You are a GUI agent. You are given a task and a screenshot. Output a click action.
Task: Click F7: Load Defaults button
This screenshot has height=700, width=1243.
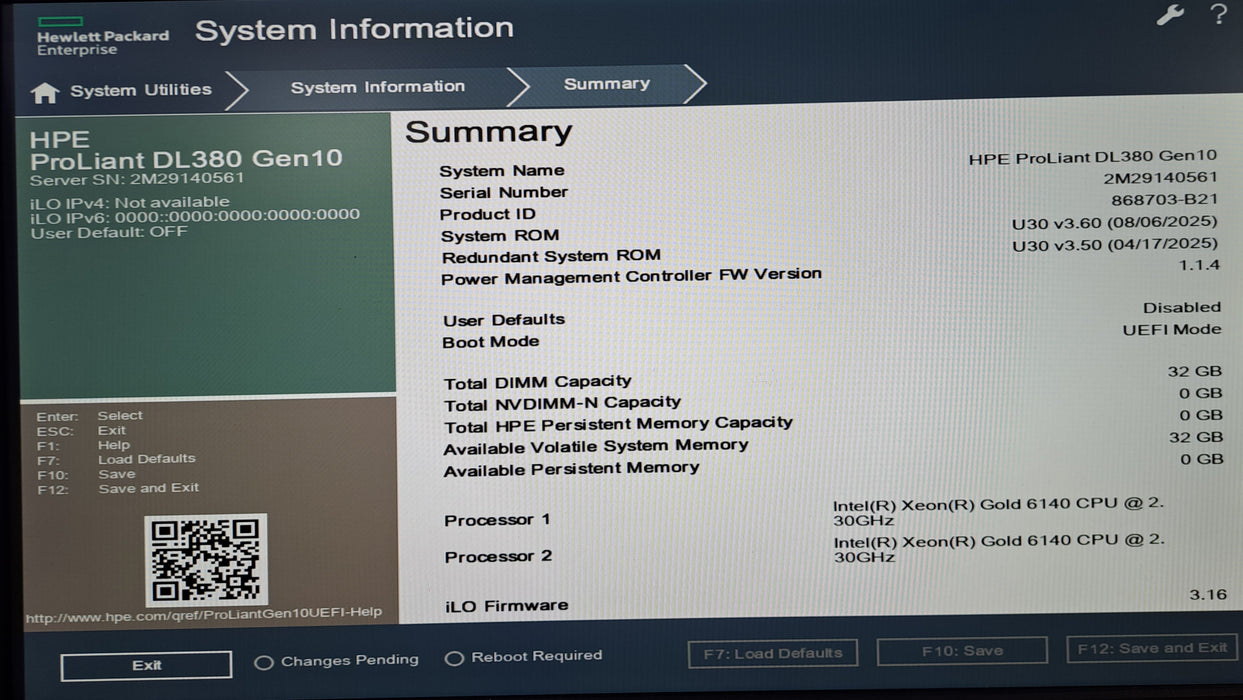tap(773, 654)
